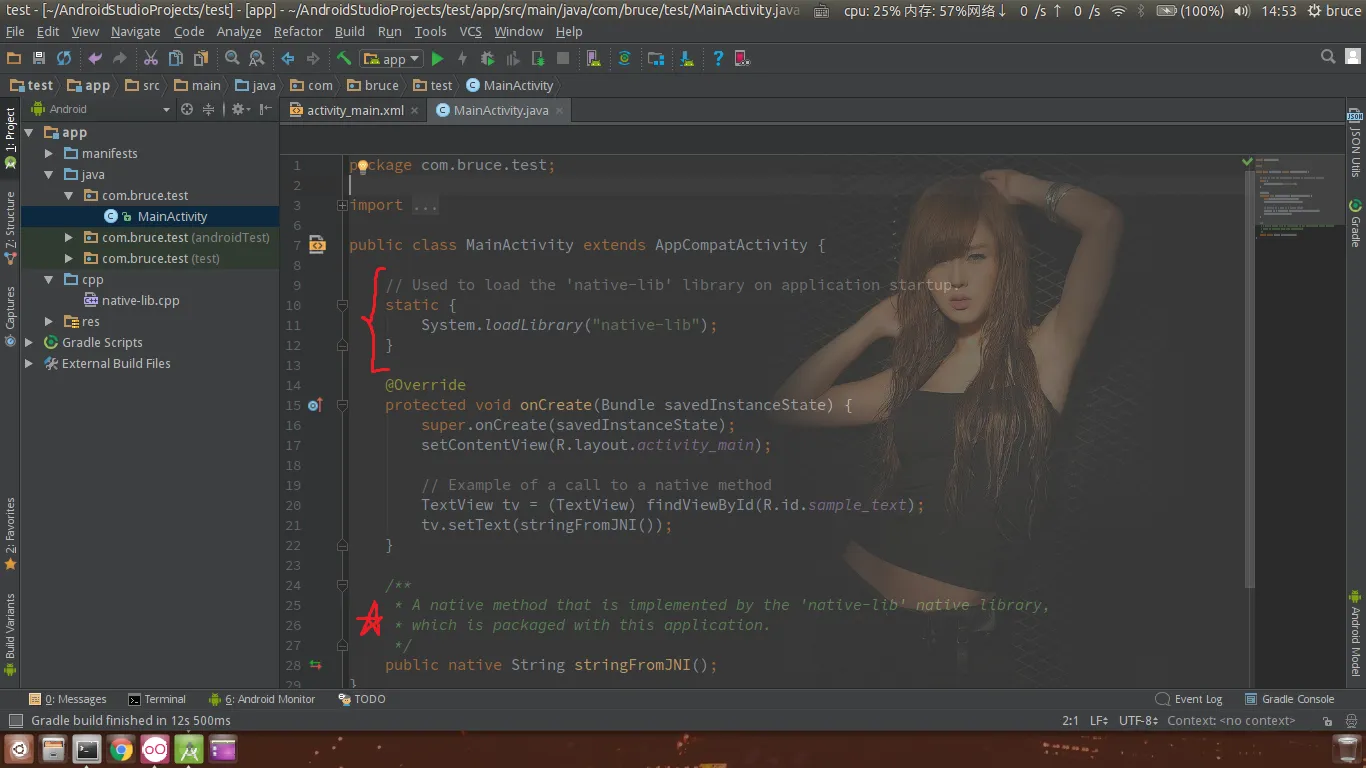The width and height of the screenshot is (1366, 768).
Task: Click the read-only lock icon in status bar
Action: pyautogui.click(x=1329, y=720)
